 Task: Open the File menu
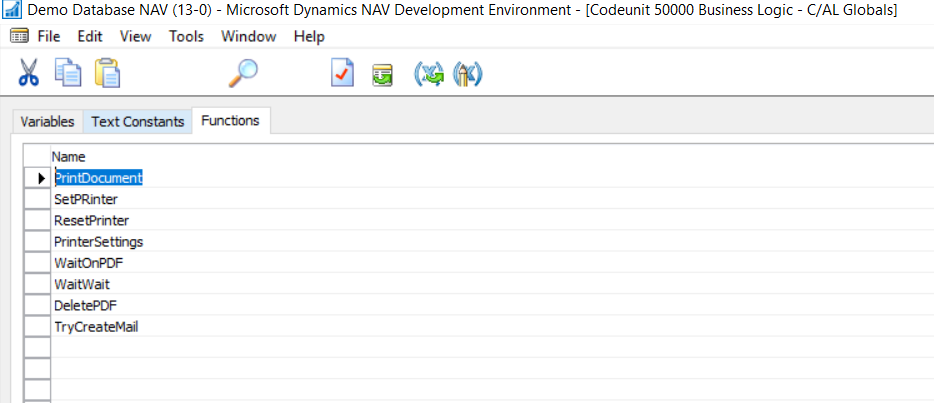(x=49, y=37)
